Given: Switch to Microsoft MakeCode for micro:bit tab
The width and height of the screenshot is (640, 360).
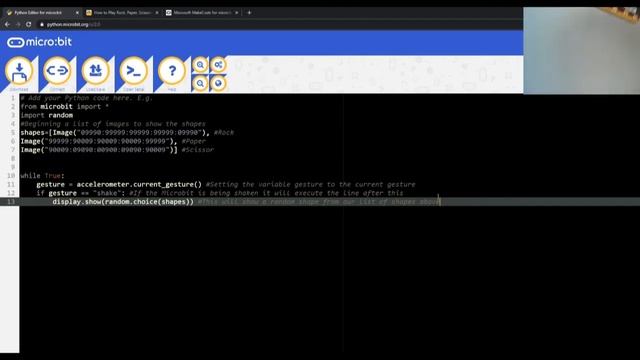Looking at the screenshot, I should coord(202,13).
